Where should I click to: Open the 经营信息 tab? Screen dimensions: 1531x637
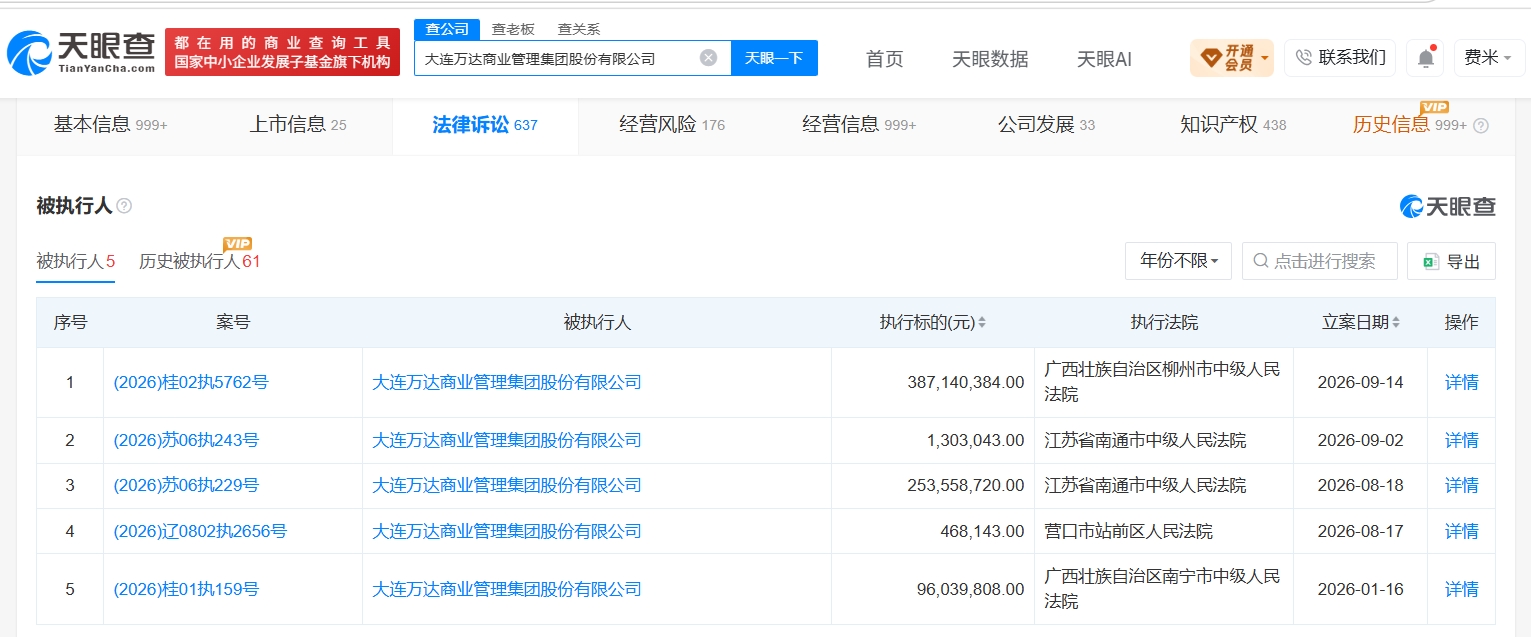tap(859, 125)
